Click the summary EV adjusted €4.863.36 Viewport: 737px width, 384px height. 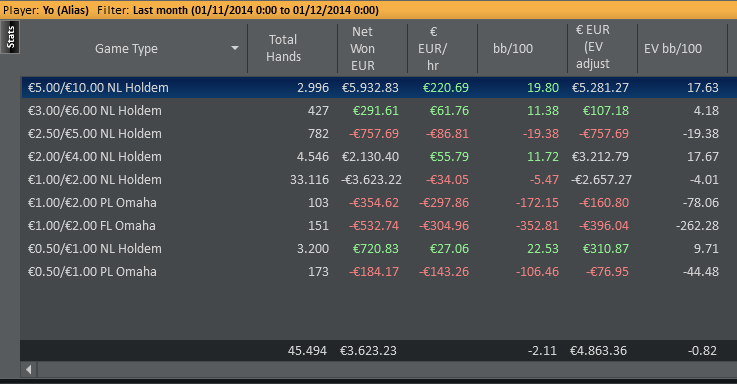click(x=598, y=351)
